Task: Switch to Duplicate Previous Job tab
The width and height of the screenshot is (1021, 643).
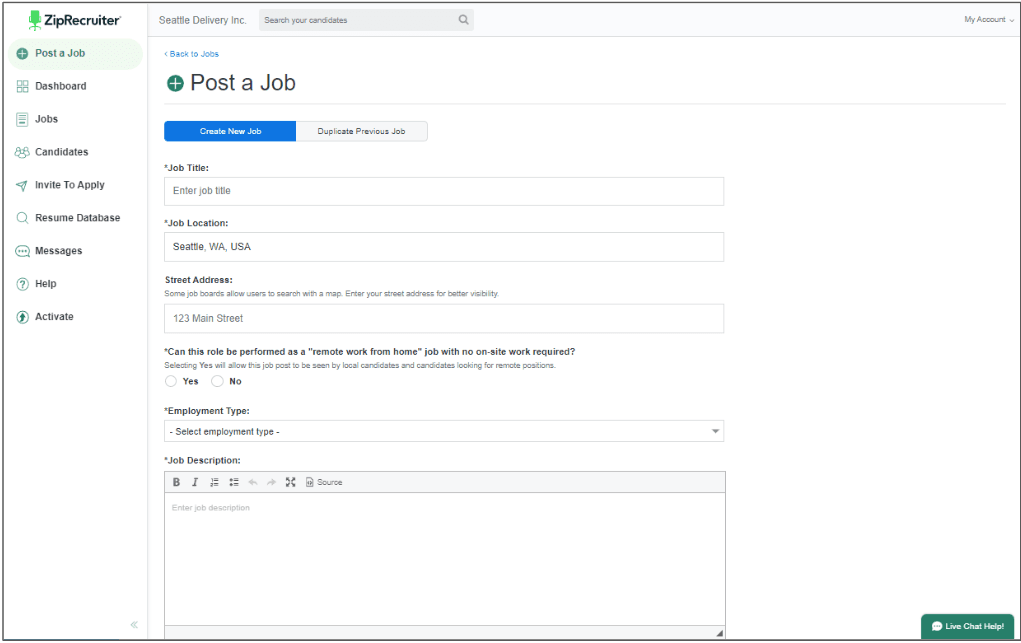Action: pos(361,131)
